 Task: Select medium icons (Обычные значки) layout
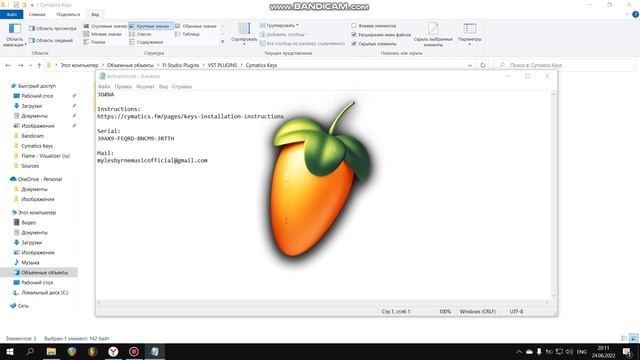click(x=196, y=26)
